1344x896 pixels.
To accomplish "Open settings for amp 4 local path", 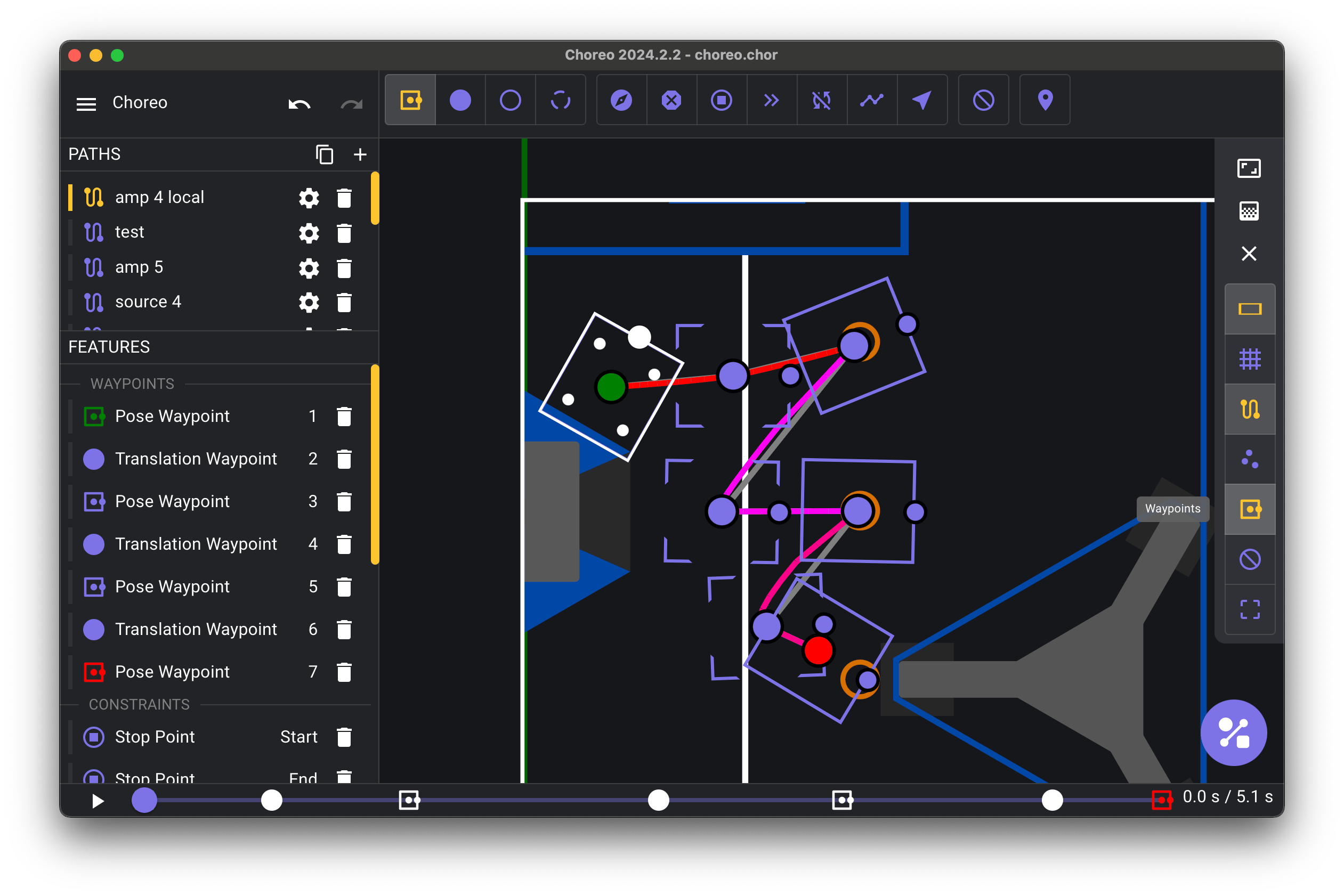I will click(x=310, y=197).
